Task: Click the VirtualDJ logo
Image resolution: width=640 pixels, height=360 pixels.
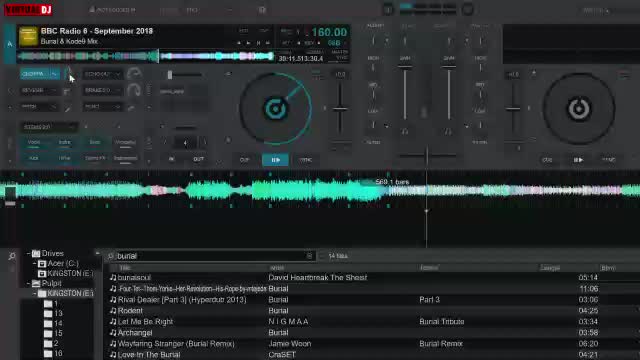Action: point(28,9)
